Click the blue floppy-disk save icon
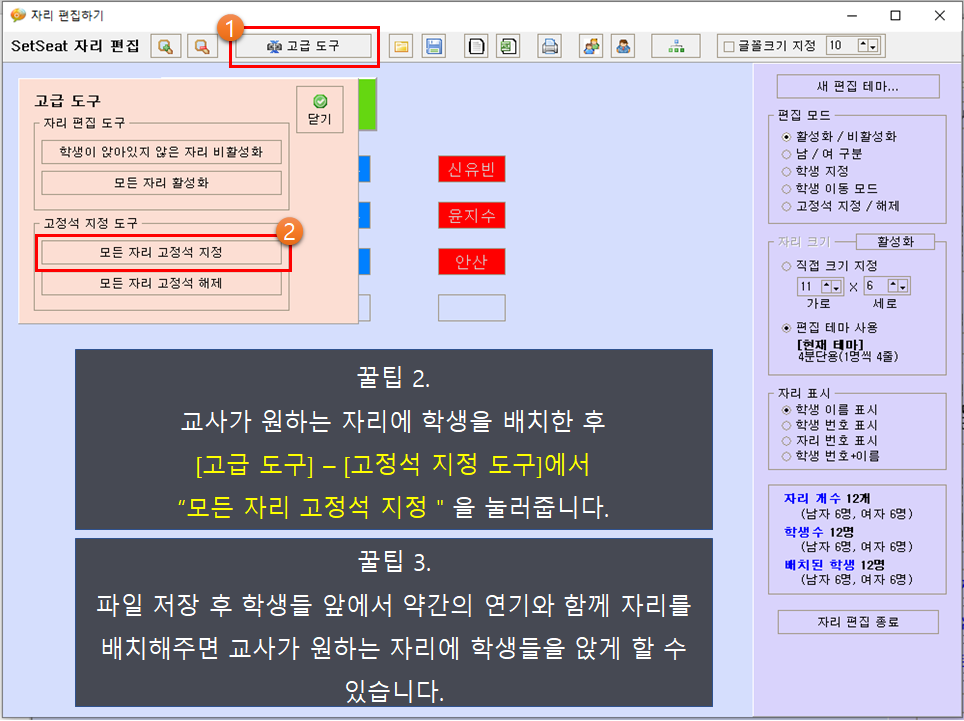 point(433,46)
